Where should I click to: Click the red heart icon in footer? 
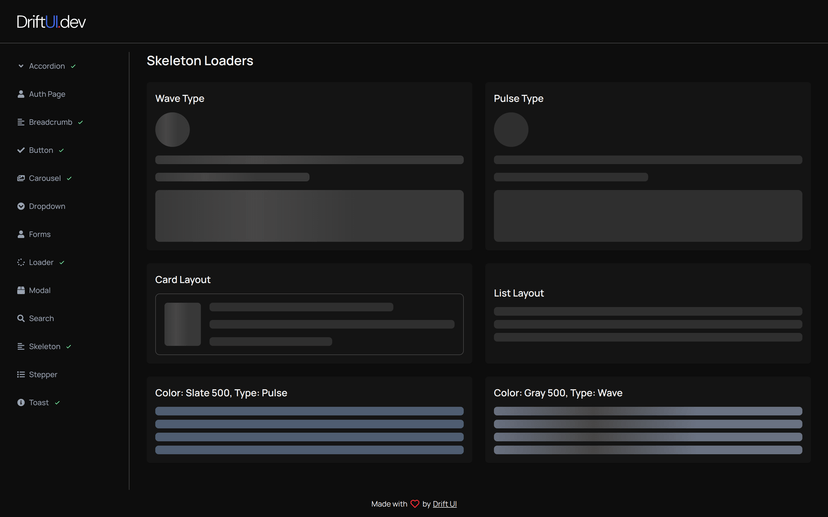(x=415, y=504)
